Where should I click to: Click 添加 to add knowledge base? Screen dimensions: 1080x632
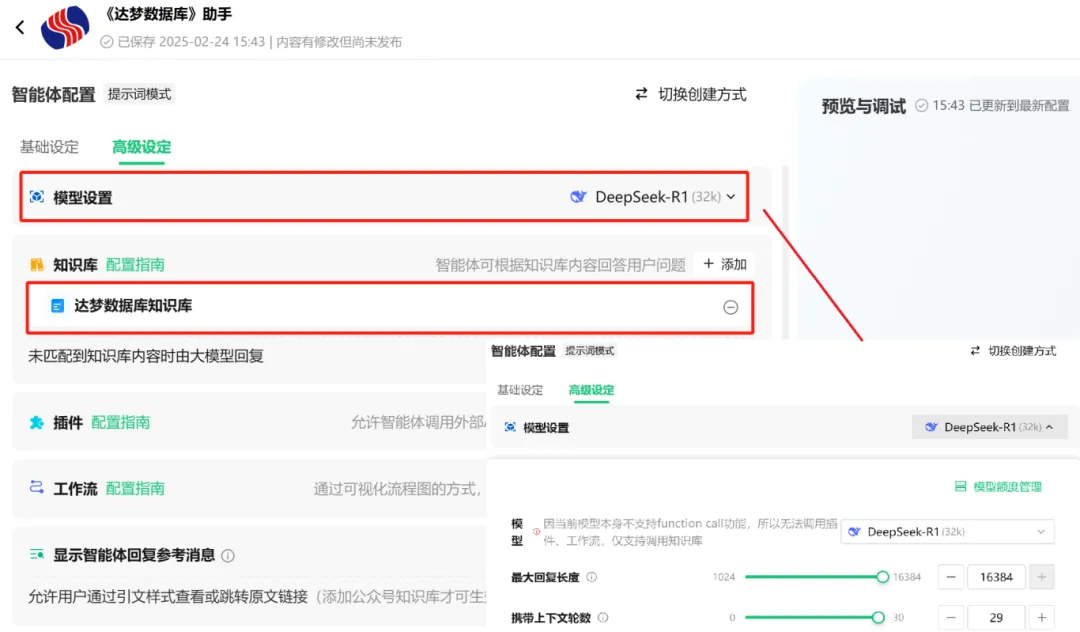pos(725,264)
